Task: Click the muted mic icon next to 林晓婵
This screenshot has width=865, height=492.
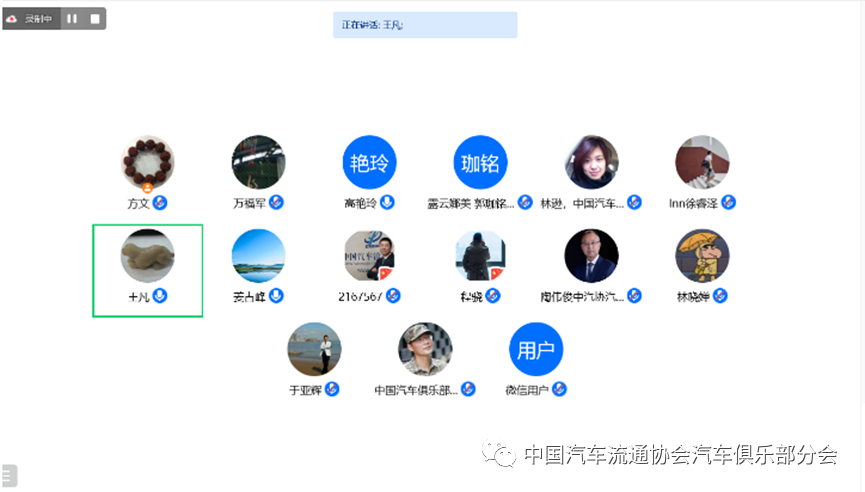Action: (x=720, y=296)
